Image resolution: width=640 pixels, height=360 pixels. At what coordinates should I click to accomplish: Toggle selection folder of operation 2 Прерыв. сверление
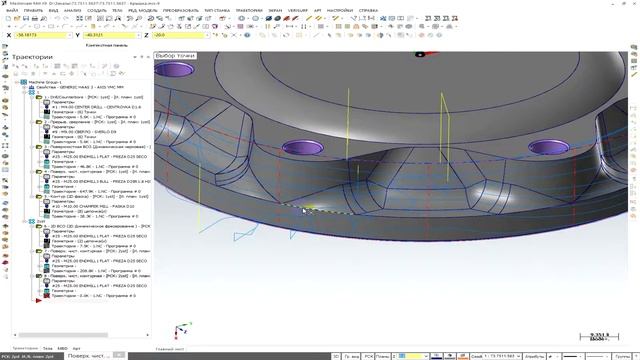tap(39, 122)
